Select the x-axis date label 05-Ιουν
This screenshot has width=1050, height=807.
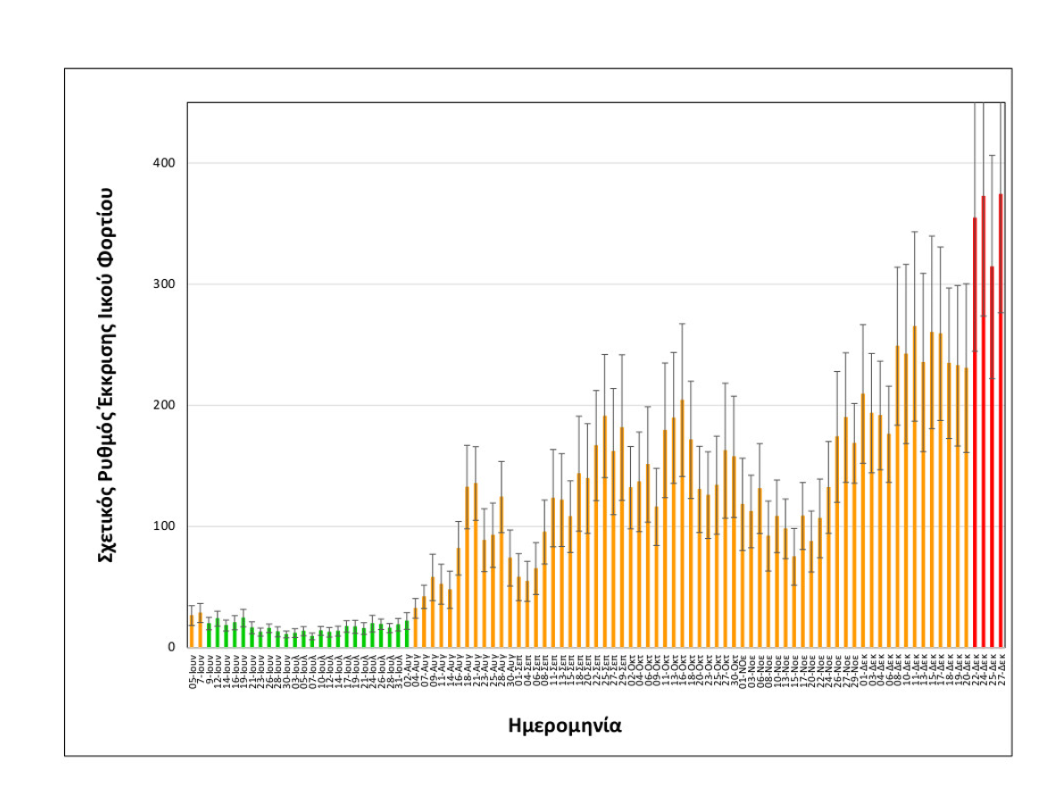tap(191, 663)
